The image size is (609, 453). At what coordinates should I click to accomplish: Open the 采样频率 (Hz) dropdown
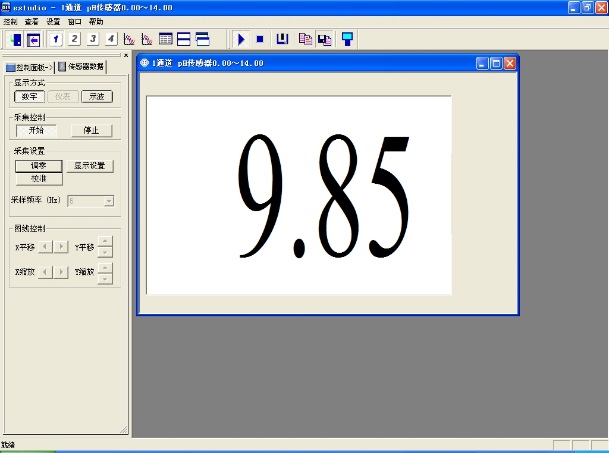pos(108,201)
